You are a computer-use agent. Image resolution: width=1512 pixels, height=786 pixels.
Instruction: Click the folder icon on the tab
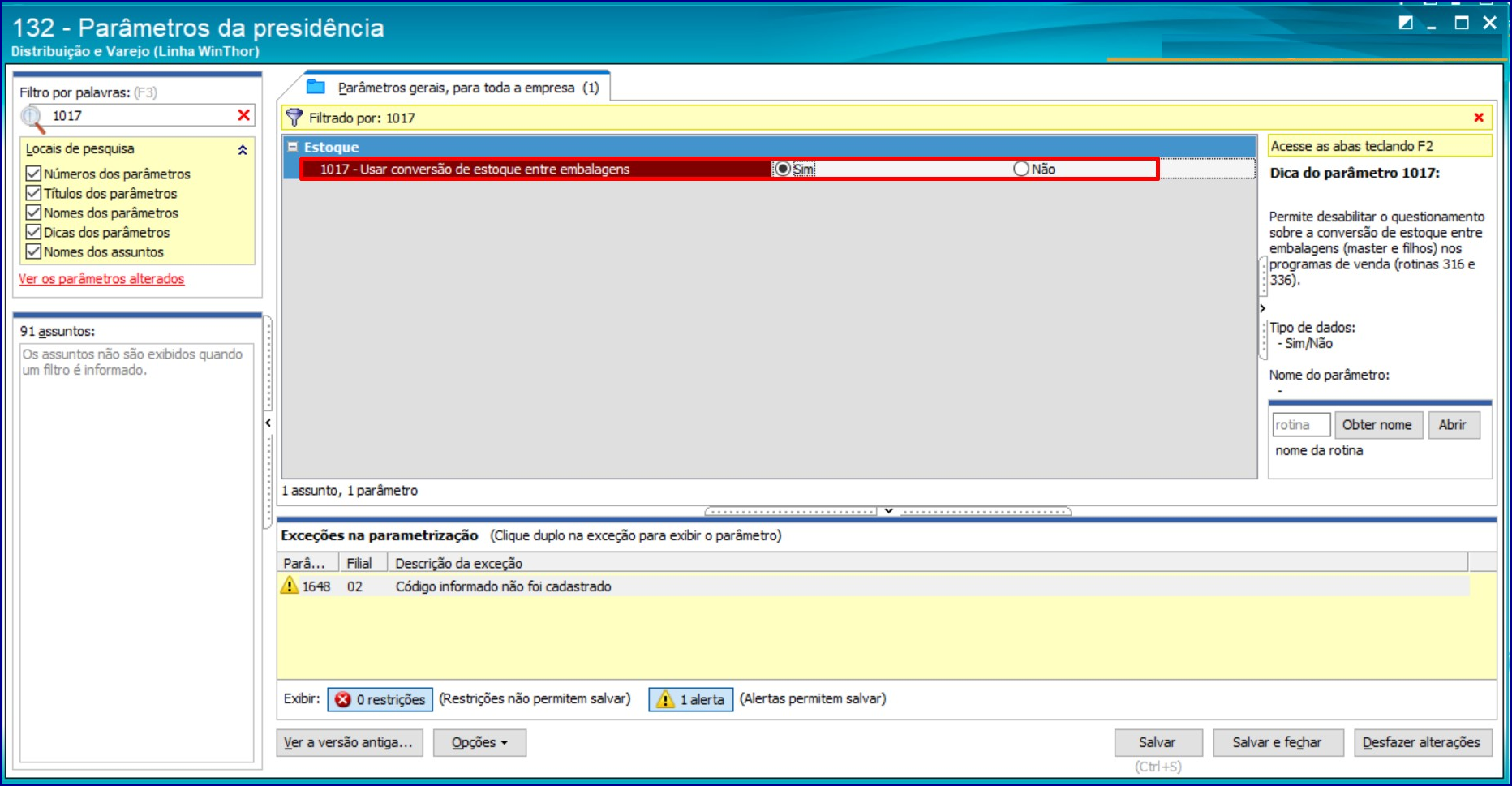tap(316, 87)
